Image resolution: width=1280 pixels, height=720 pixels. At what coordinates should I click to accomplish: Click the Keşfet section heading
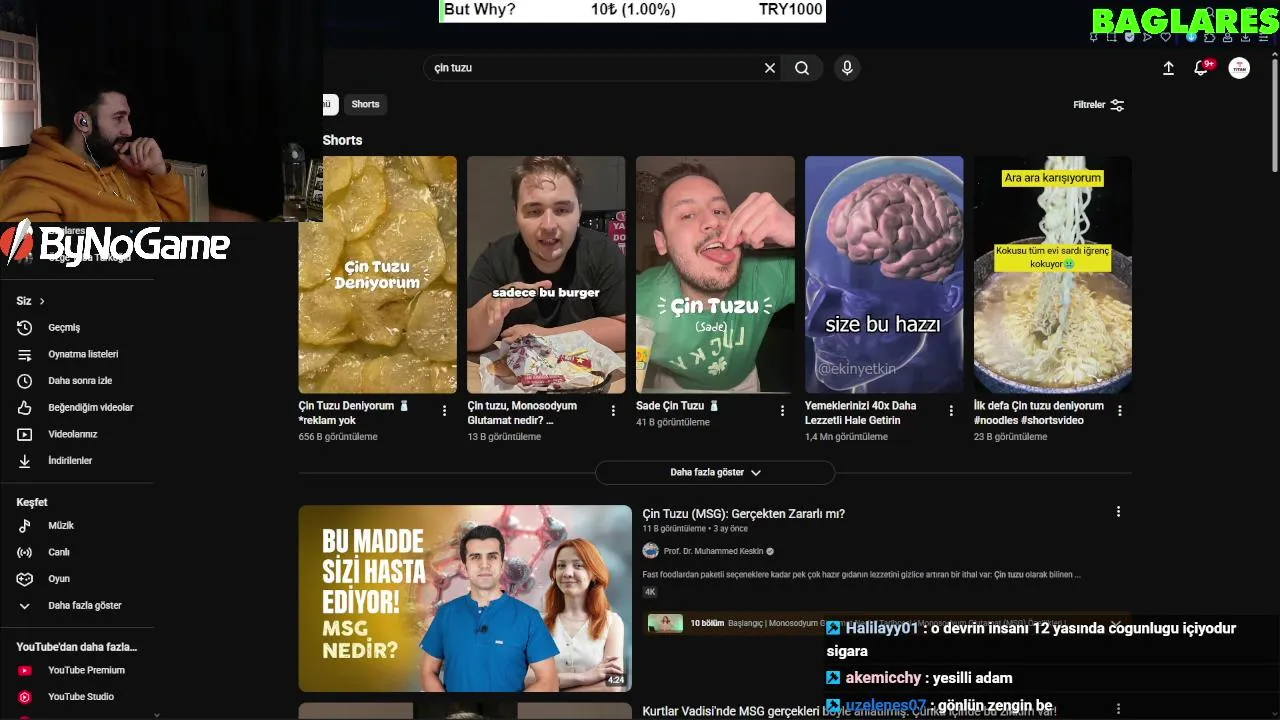pos(32,502)
